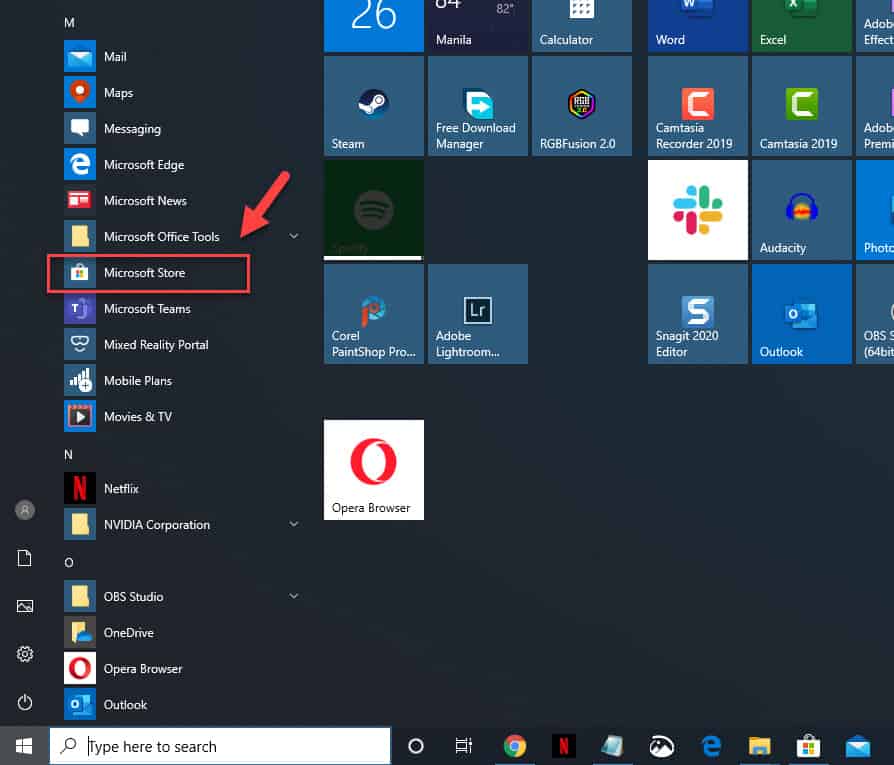Image resolution: width=894 pixels, height=765 pixels.
Task: Open Outlook from the app list
Action: (182, 704)
